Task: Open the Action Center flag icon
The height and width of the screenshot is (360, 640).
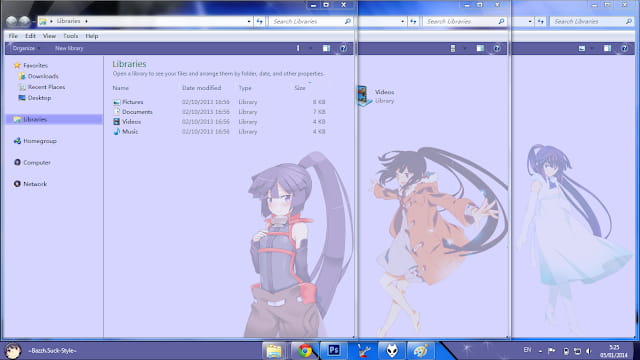Action: pyautogui.click(x=552, y=351)
